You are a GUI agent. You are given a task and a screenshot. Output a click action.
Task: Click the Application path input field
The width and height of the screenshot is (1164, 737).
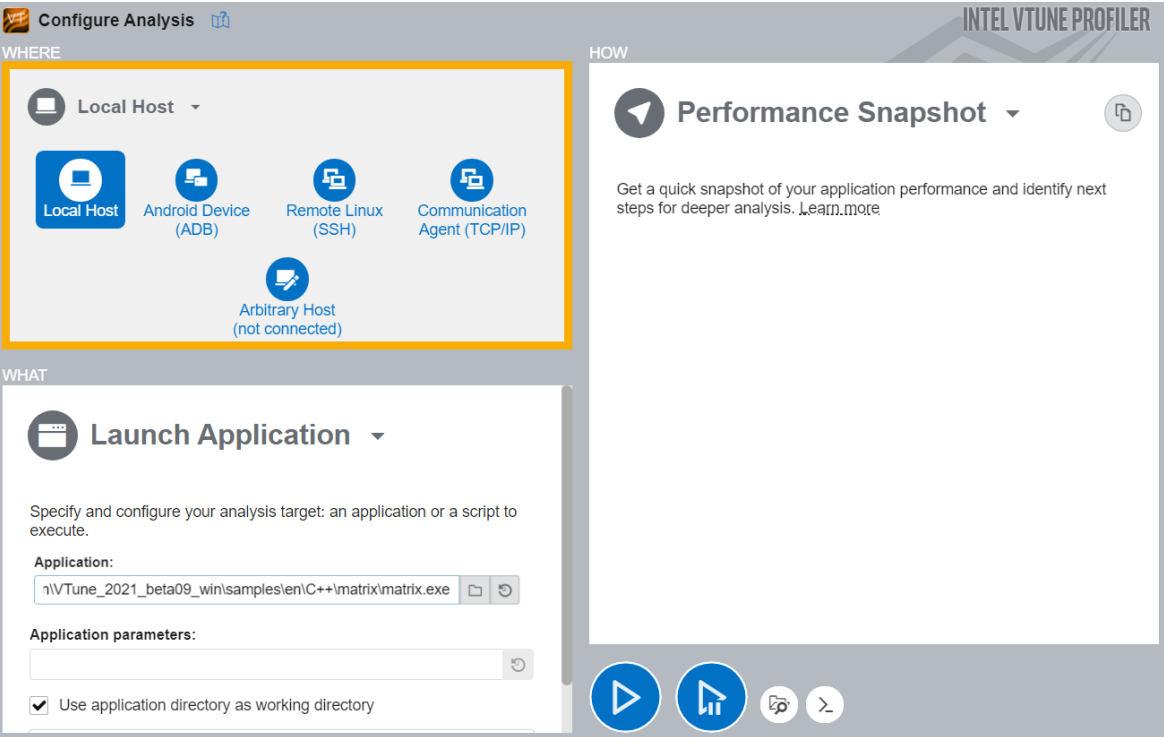[x=246, y=590]
